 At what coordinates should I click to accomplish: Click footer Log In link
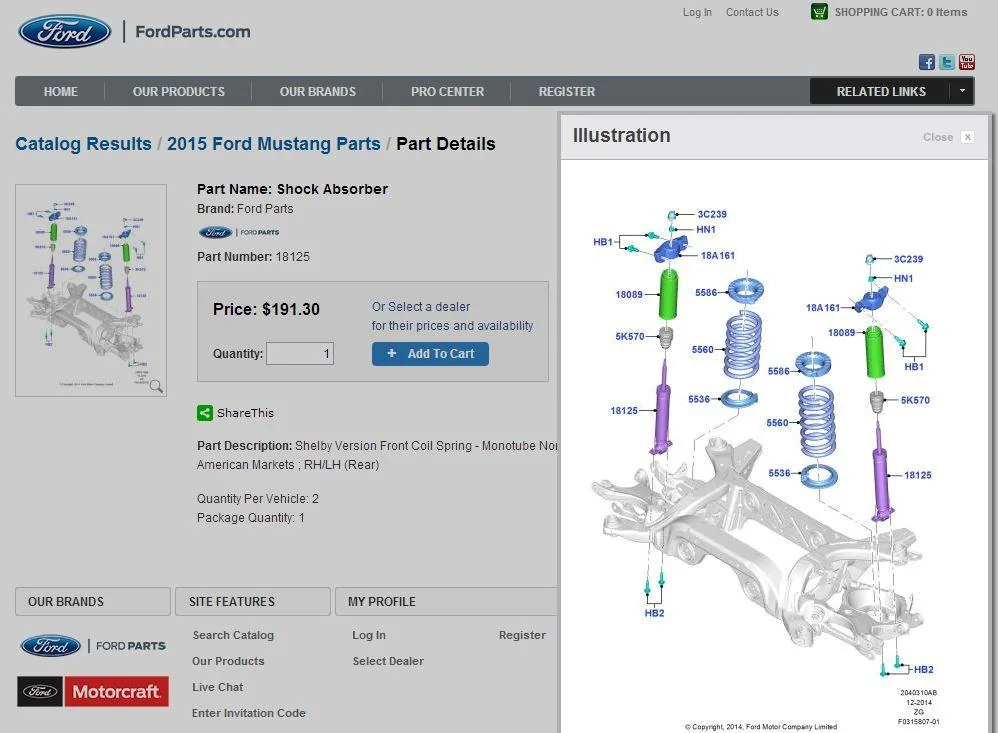(369, 635)
